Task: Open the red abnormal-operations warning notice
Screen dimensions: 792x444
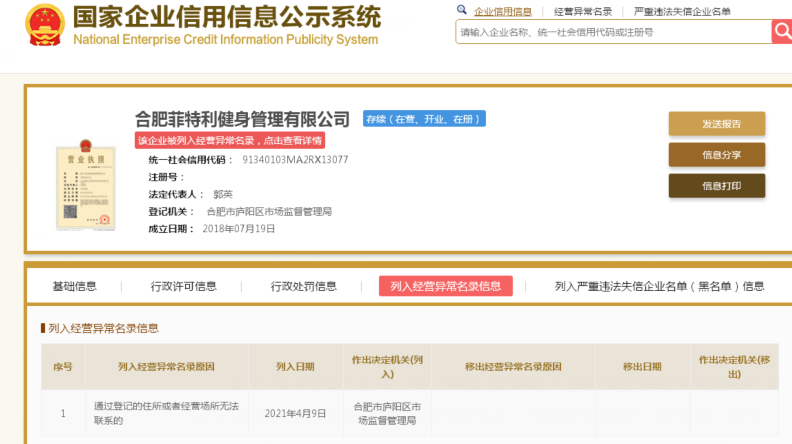Action: (x=230, y=140)
